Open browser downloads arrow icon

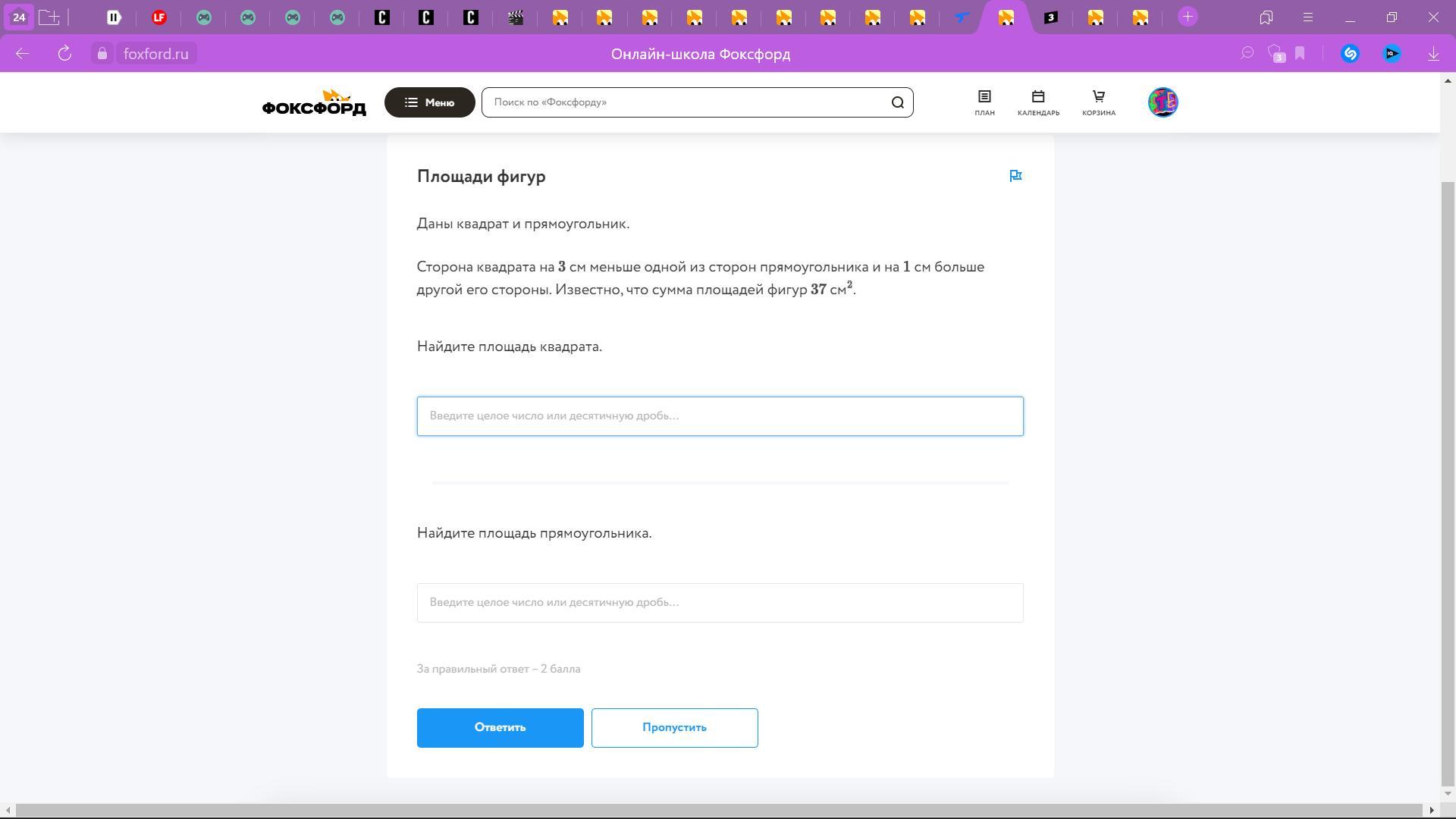(x=1433, y=54)
